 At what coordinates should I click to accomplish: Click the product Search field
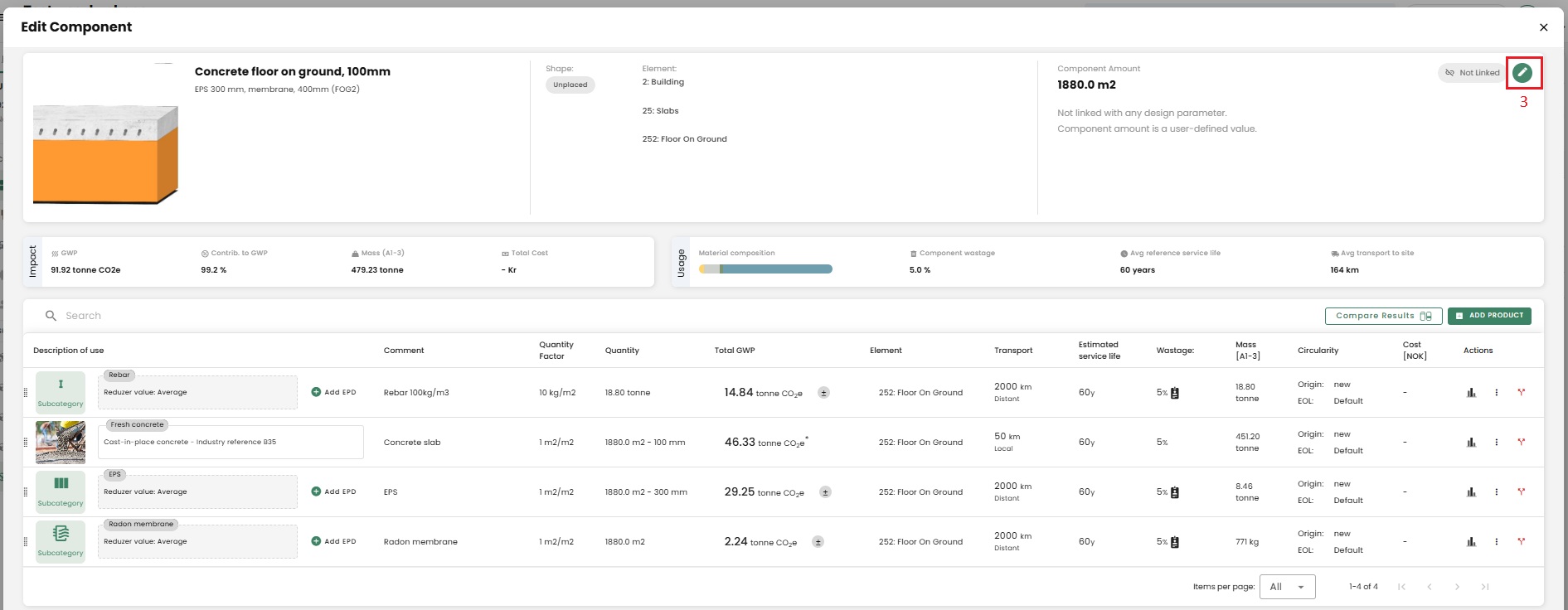click(x=249, y=316)
